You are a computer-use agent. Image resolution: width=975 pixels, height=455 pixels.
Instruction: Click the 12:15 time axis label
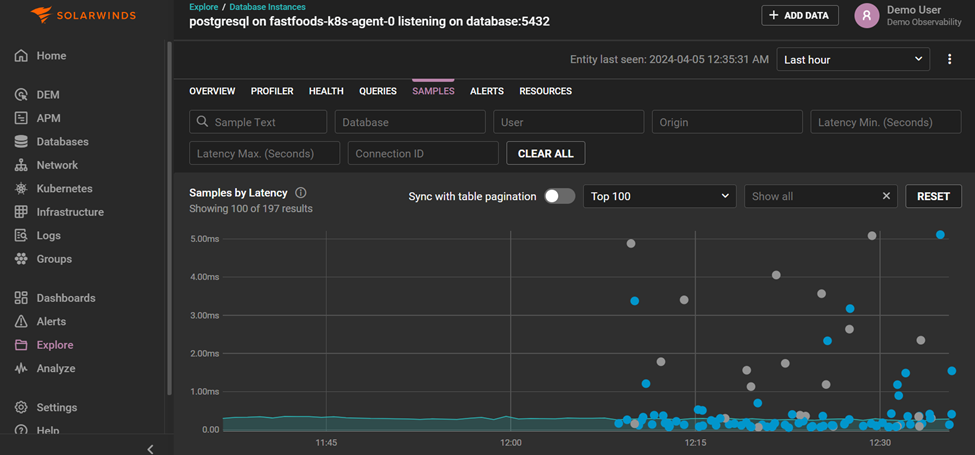(695, 443)
